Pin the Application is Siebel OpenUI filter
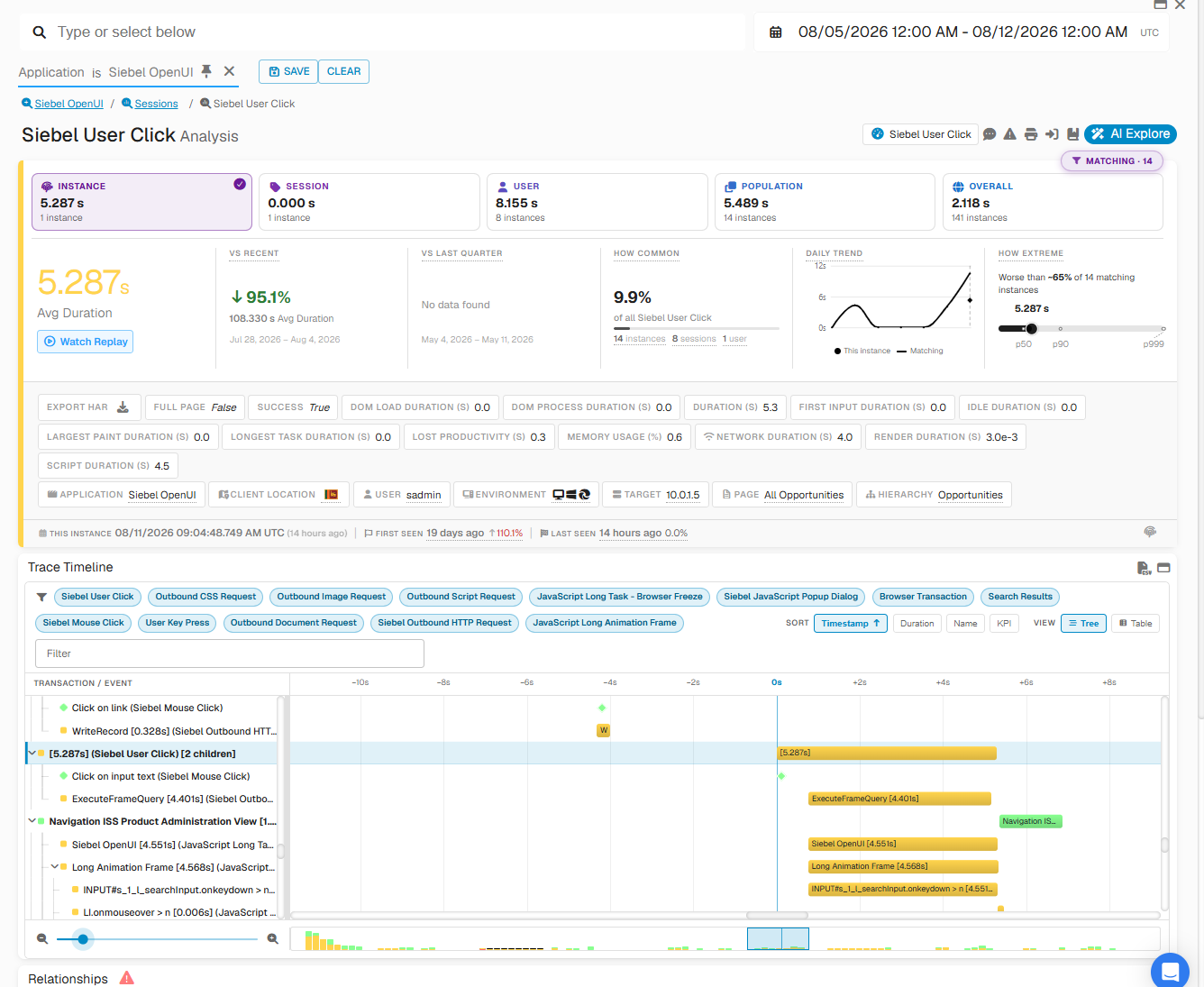This screenshot has width=1204, height=987. 206,71
